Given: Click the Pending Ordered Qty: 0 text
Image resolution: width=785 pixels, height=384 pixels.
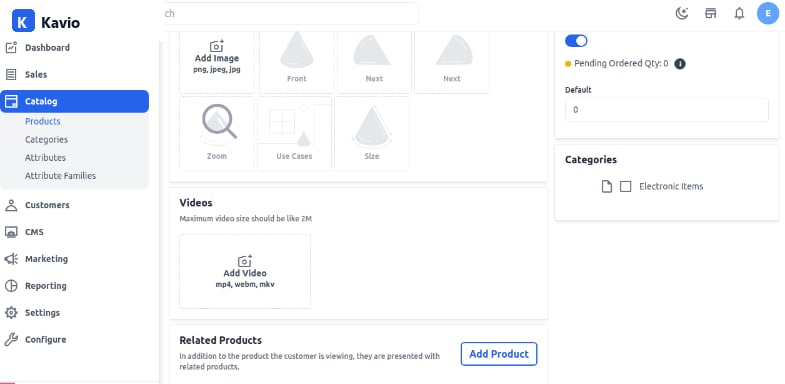Looking at the screenshot, I should tap(621, 64).
